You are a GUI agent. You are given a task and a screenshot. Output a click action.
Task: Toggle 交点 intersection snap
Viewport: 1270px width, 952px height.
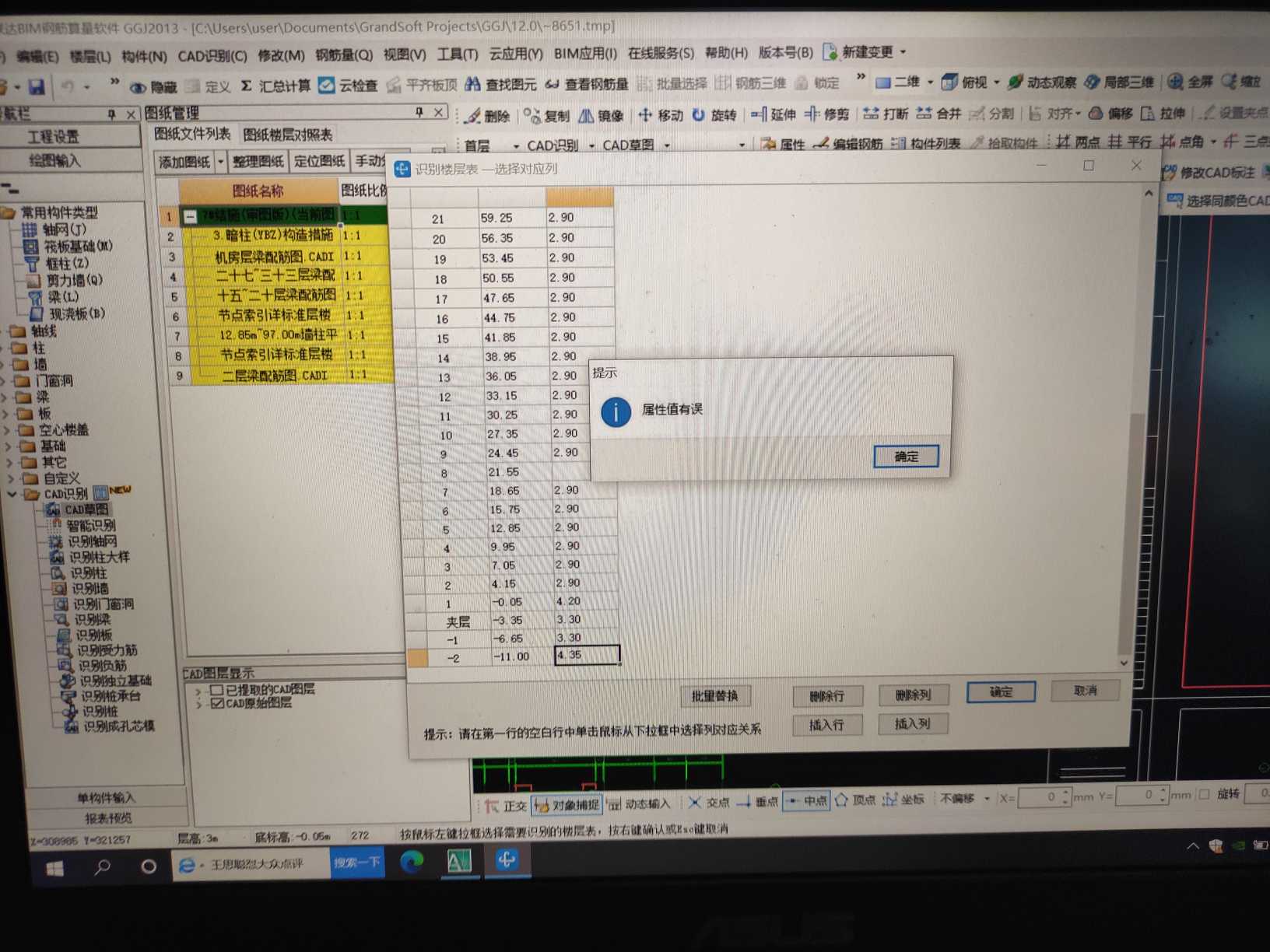pyautogui.click(x=708, y=803)
